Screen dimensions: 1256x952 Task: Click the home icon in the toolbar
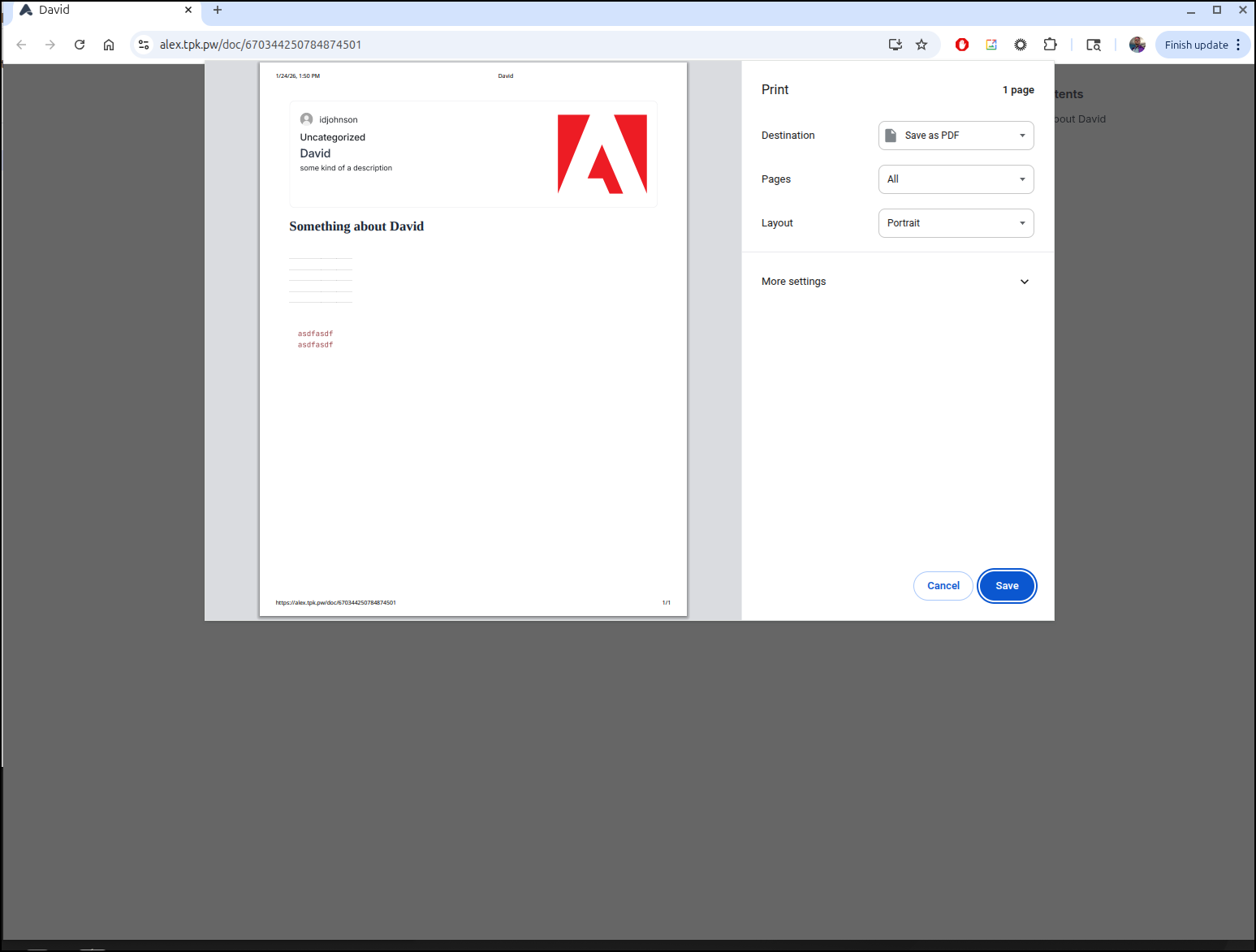click(x=109, y=45)
